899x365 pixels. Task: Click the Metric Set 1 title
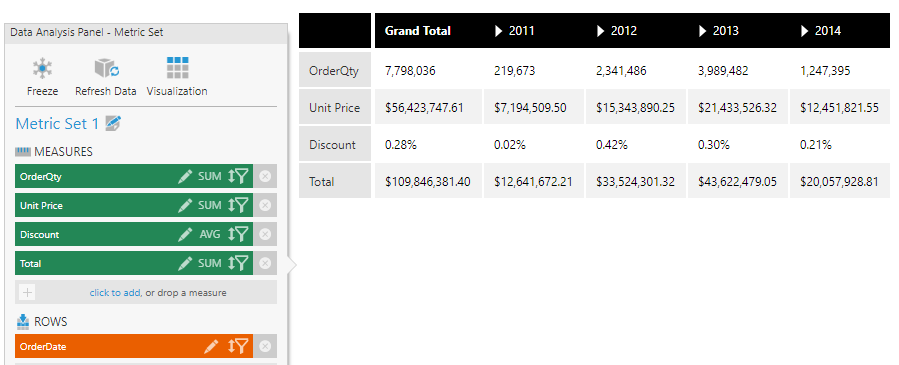click(x=57, y=124)
